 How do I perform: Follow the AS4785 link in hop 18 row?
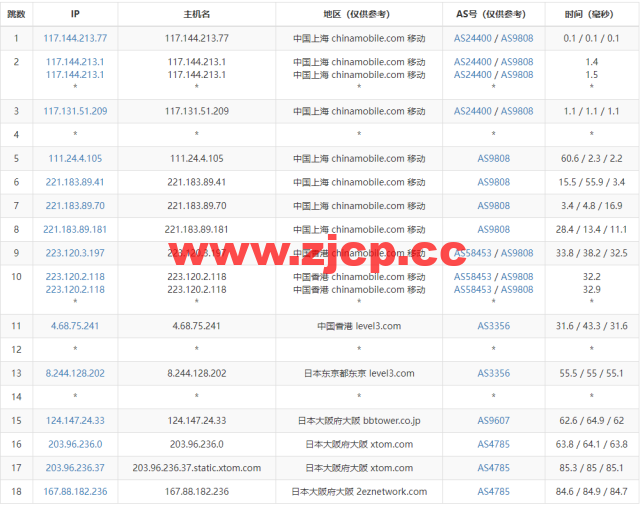click(494, 491)
